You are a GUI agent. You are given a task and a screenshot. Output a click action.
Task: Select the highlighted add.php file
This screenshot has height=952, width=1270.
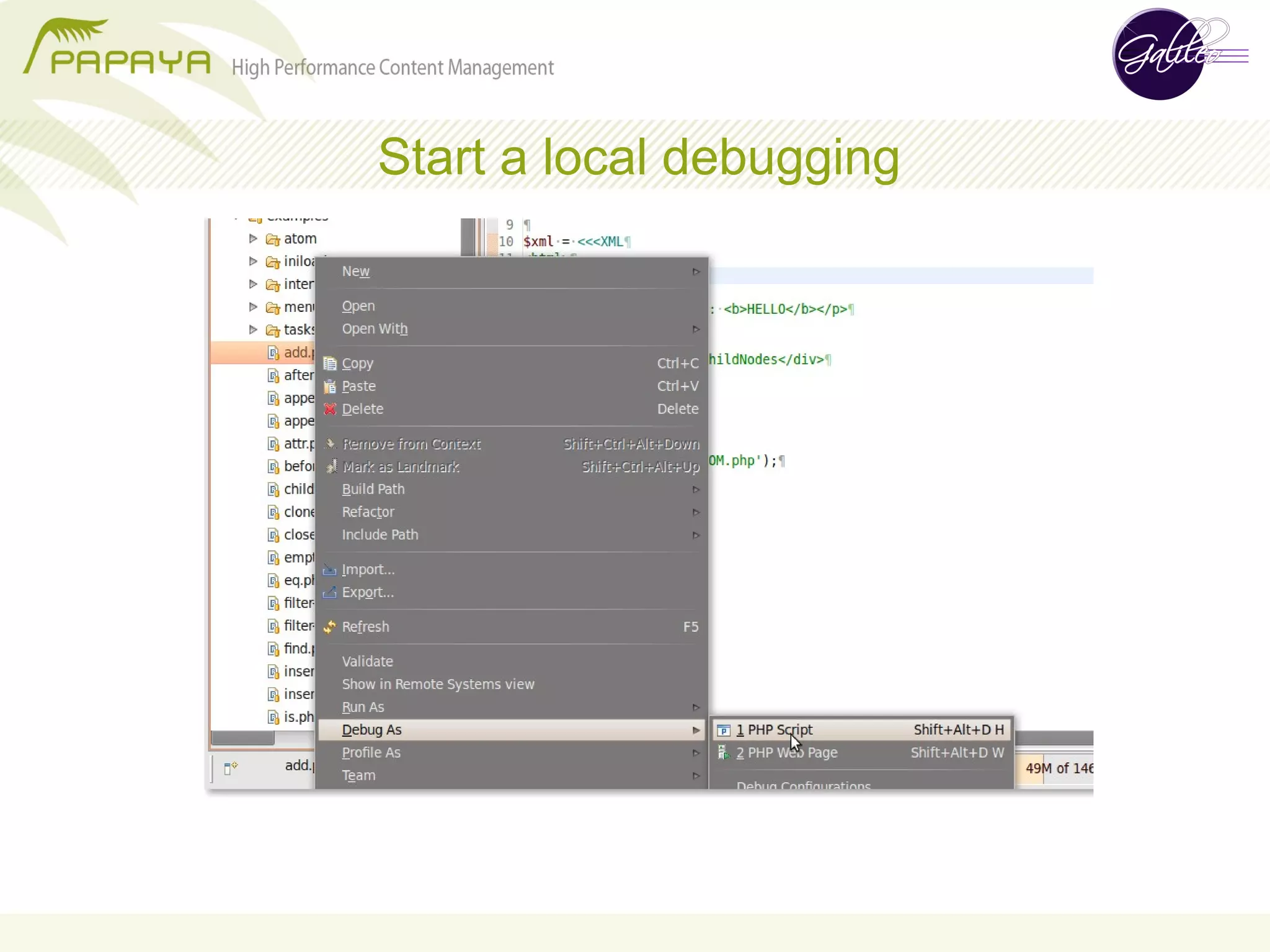(x=296, y=352)
